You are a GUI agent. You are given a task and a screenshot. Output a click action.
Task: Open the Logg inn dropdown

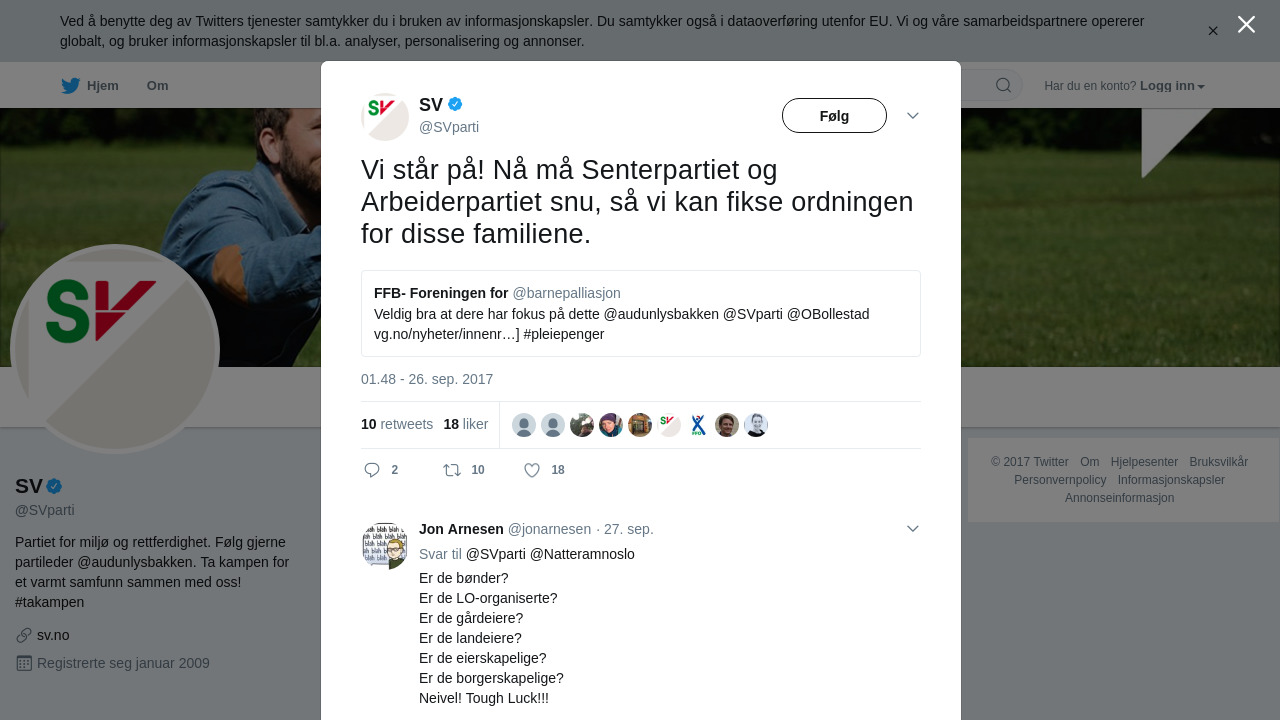click(x=1172, y=86)
